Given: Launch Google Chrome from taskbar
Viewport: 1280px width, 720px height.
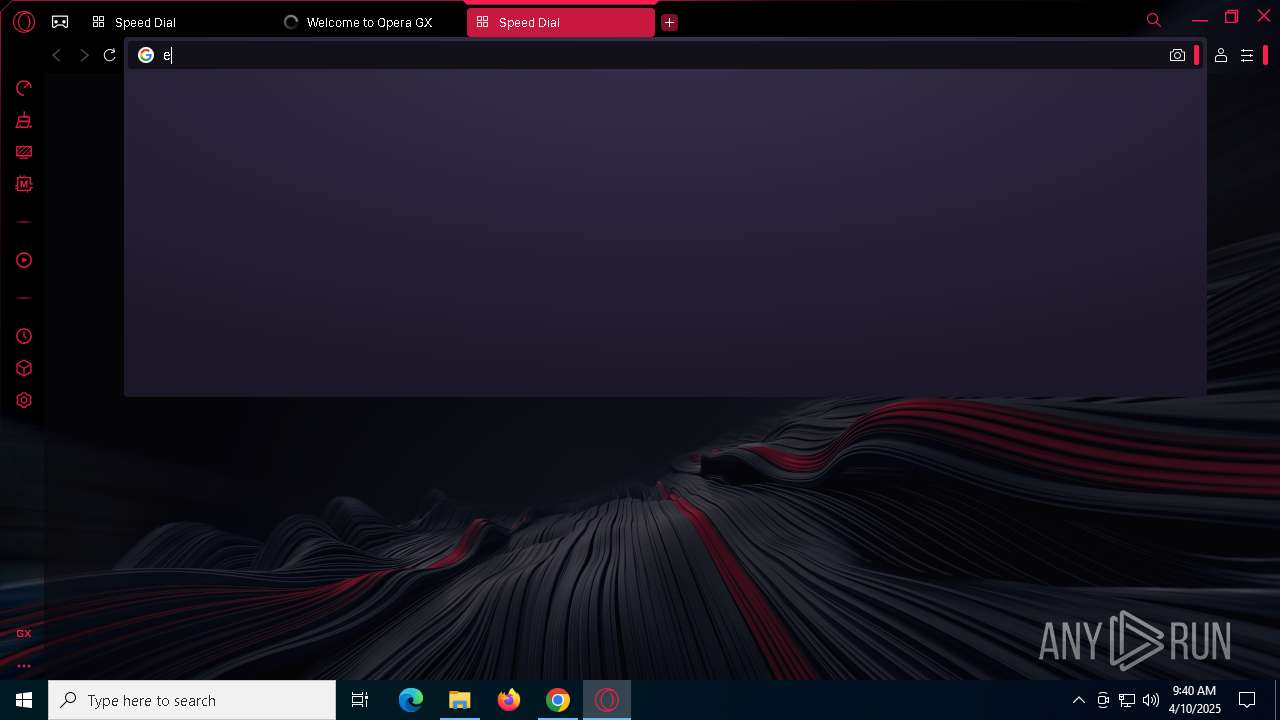Looking at the screenshot, I should point(558,700).
